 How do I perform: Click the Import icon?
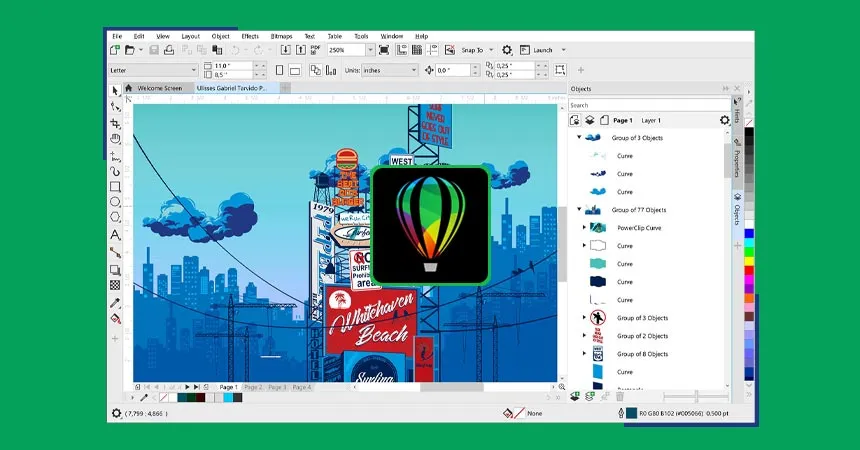pos(286,50)
